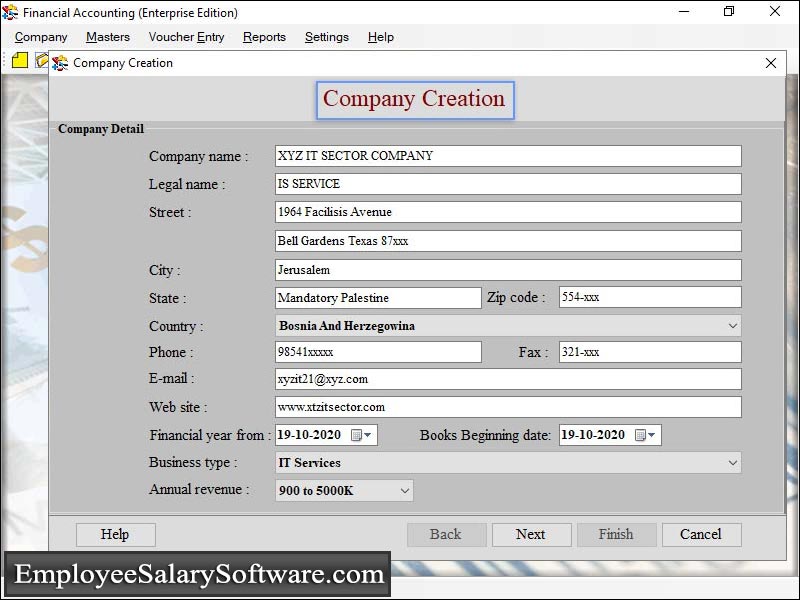Open the Country dropdown
Screen dimensions: 800x600
732,324
